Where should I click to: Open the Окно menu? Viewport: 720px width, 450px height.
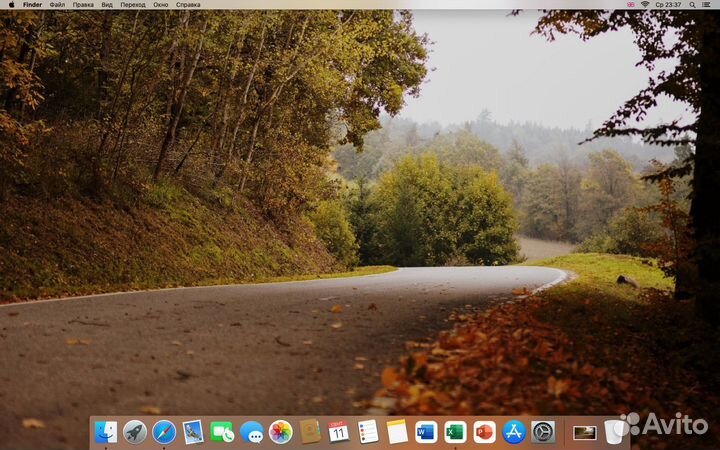tap(161, 5)
